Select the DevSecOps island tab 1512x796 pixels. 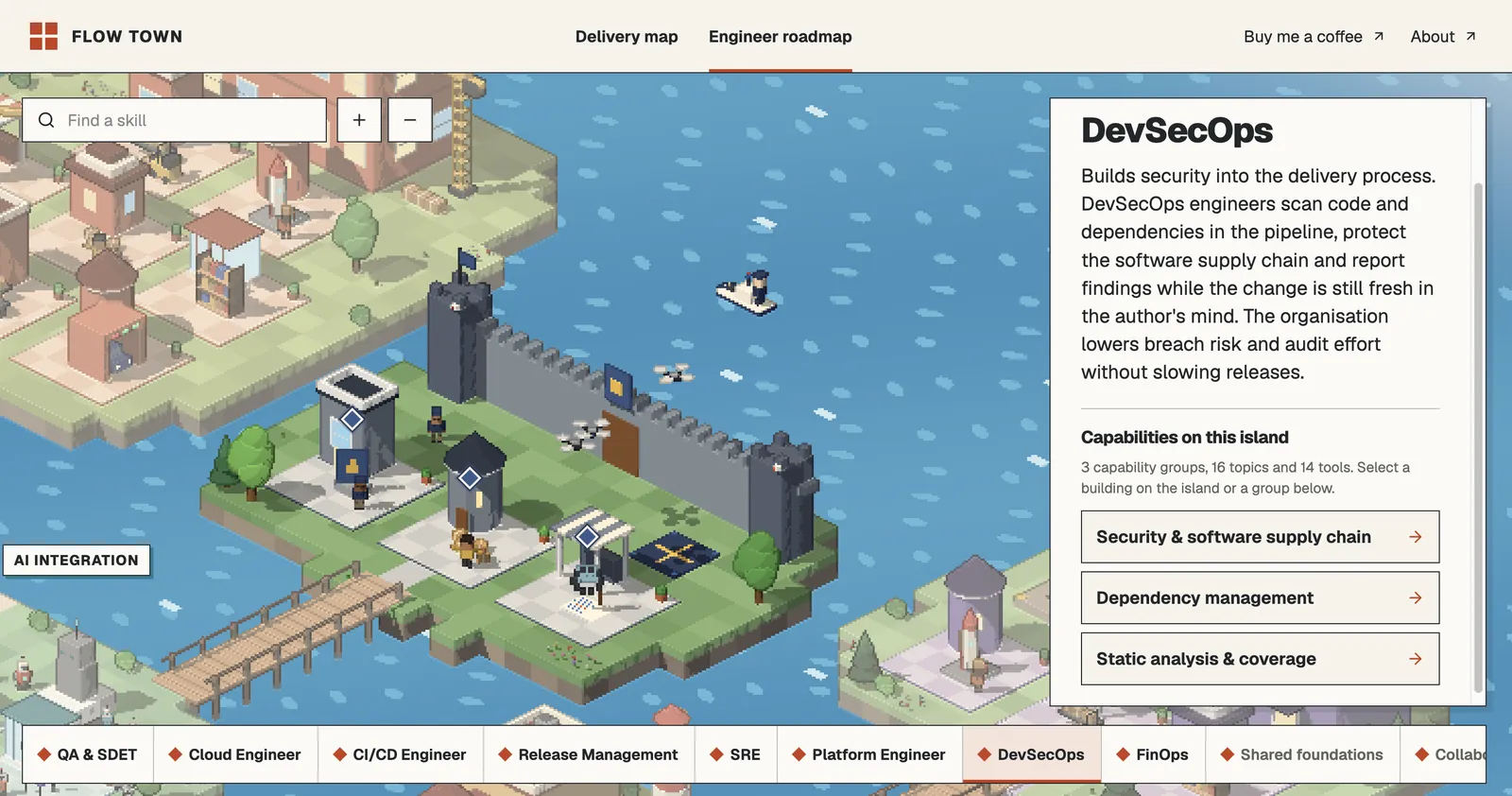pyautogui.click(x=1032, y=754)
